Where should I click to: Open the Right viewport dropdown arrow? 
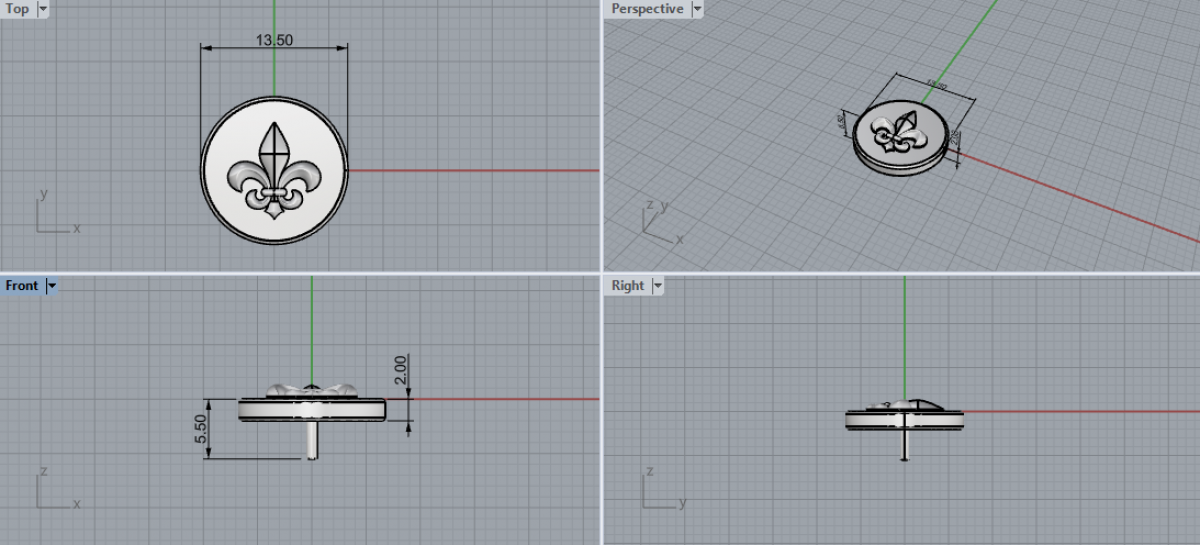(x=657, y=286)
